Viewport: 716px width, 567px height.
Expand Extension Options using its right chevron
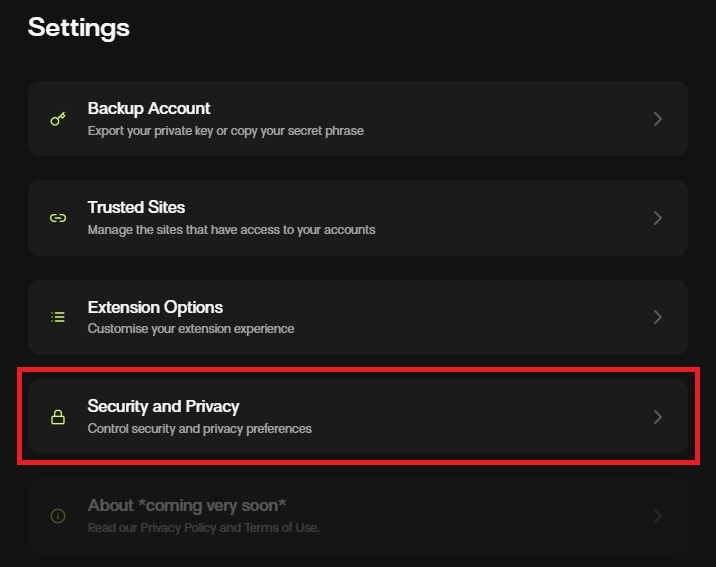tap(657, 317)
